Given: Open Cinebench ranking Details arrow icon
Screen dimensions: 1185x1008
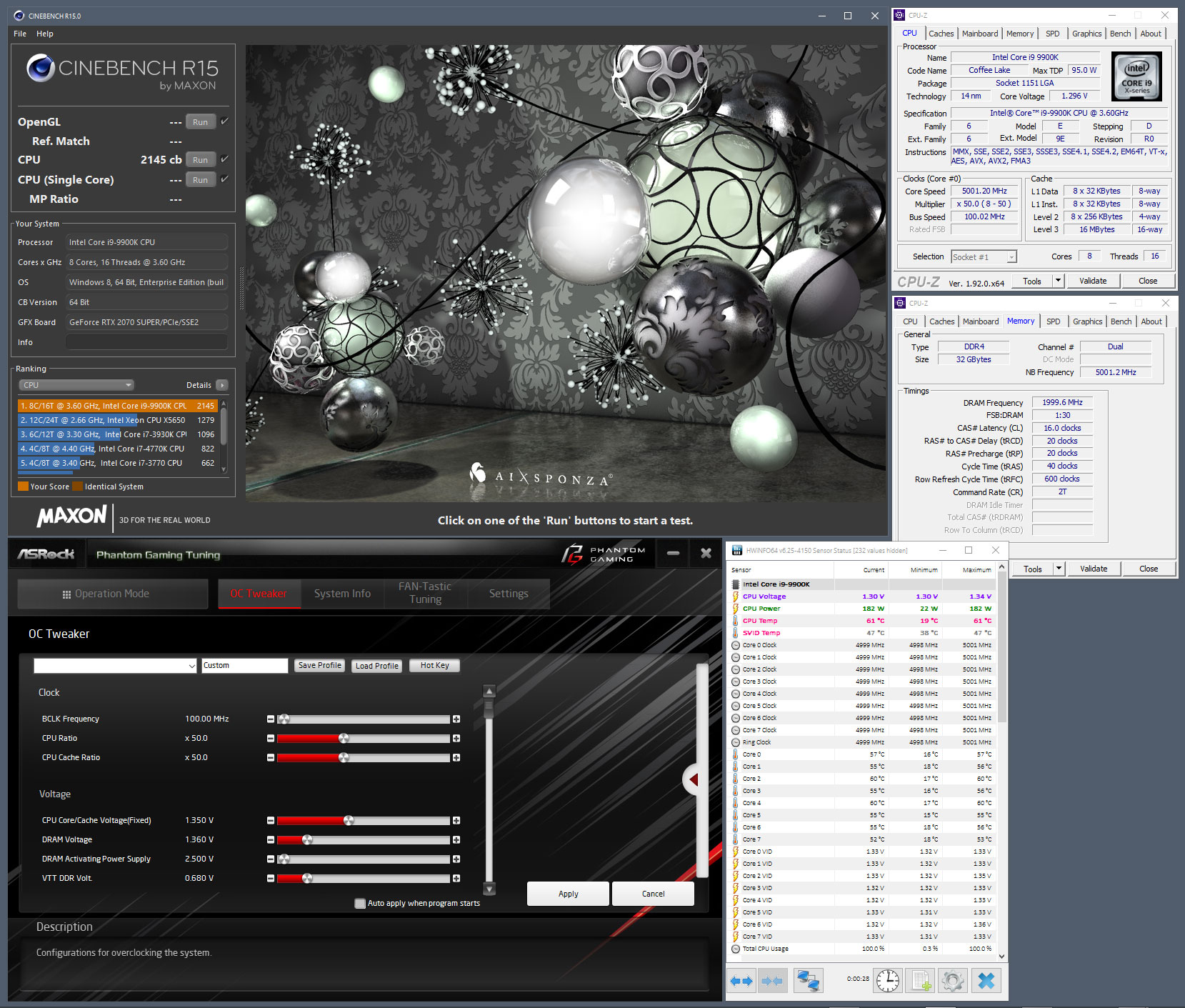Looking at the screenshot, I should 222,385.
